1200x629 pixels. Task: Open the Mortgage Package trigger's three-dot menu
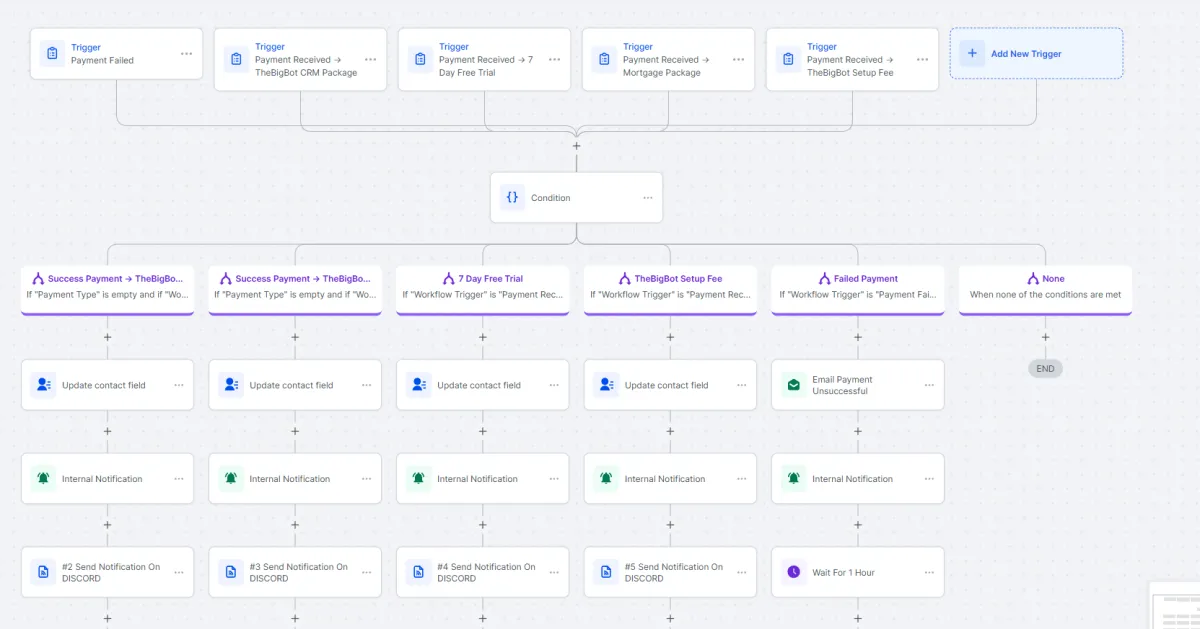point(739,59)
